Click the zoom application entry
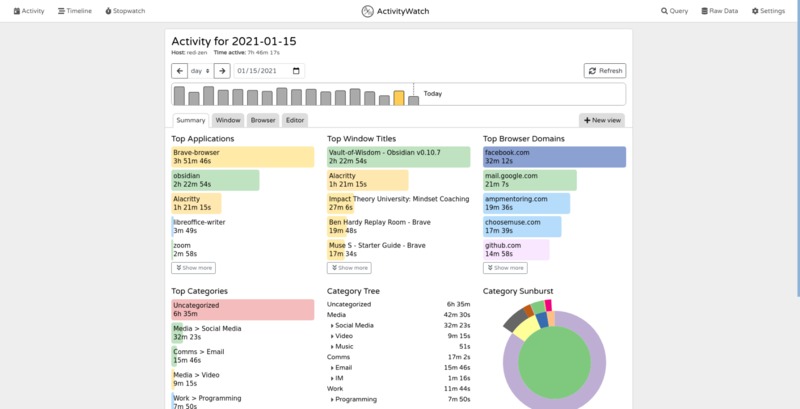Image resolution: width=800 pixels, height=409 pixels. tap(185, 250)
